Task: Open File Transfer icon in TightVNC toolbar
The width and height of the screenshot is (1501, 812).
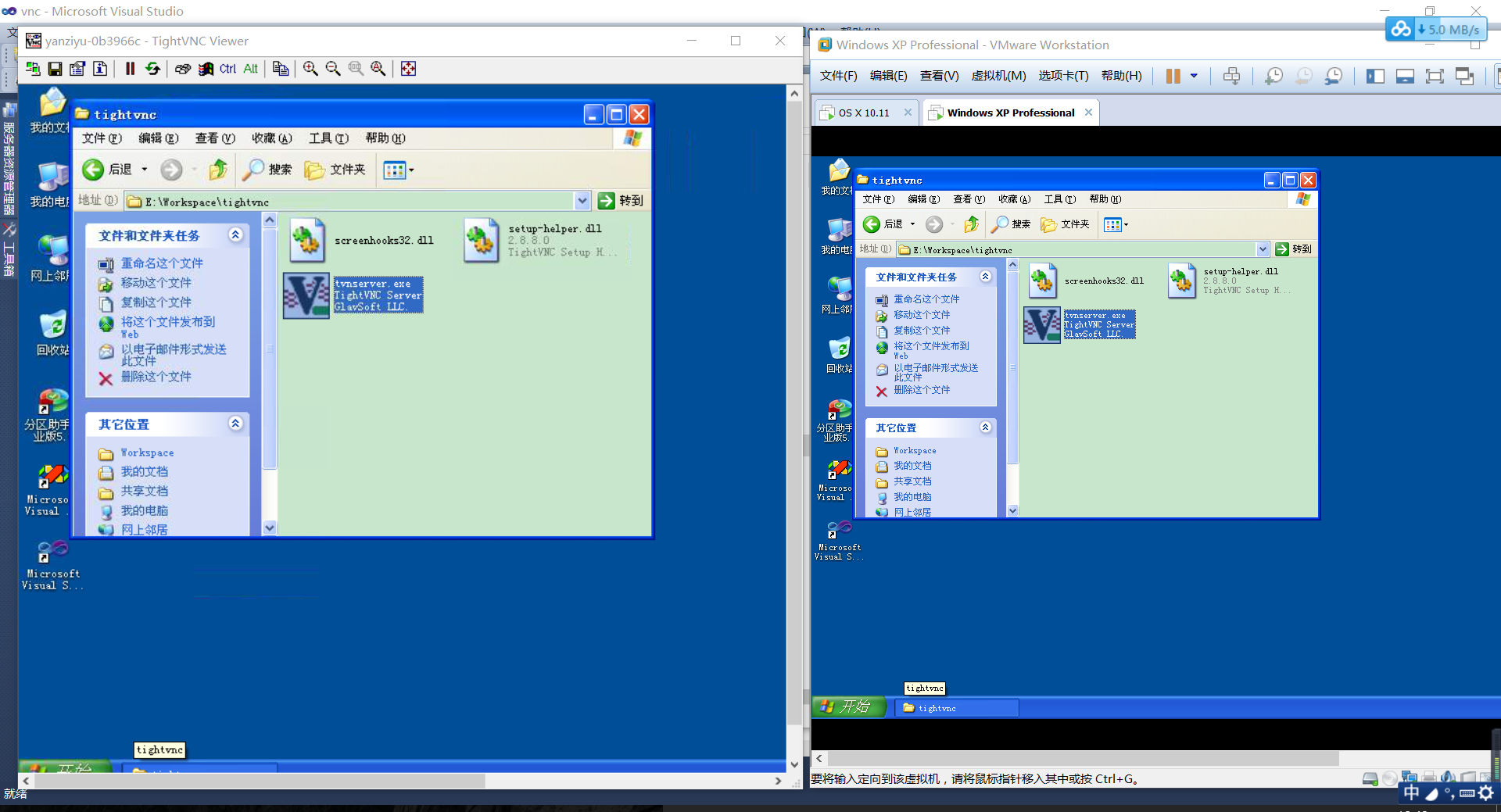Action: [x=281, y=69]
